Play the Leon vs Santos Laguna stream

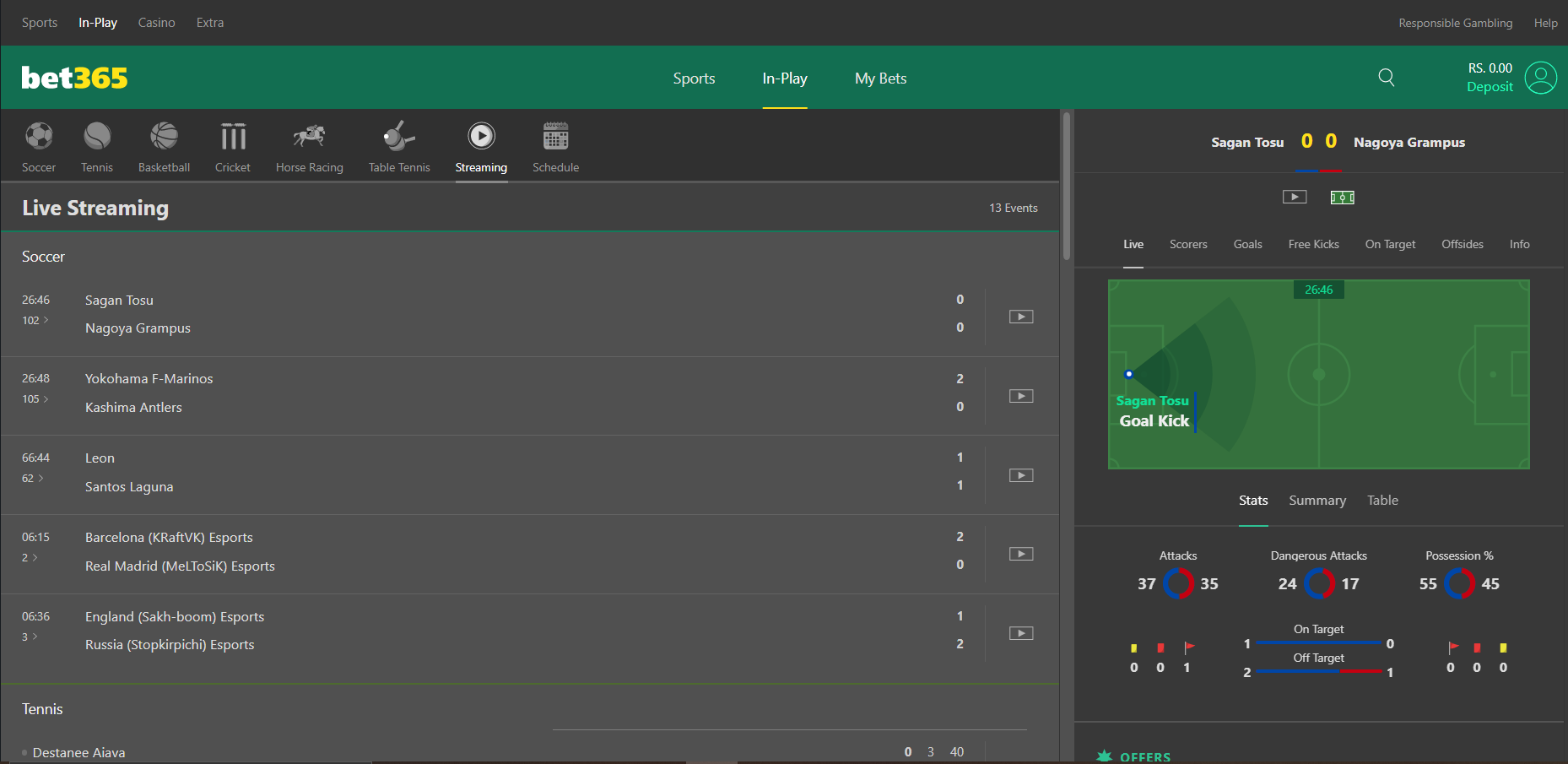1021,475
